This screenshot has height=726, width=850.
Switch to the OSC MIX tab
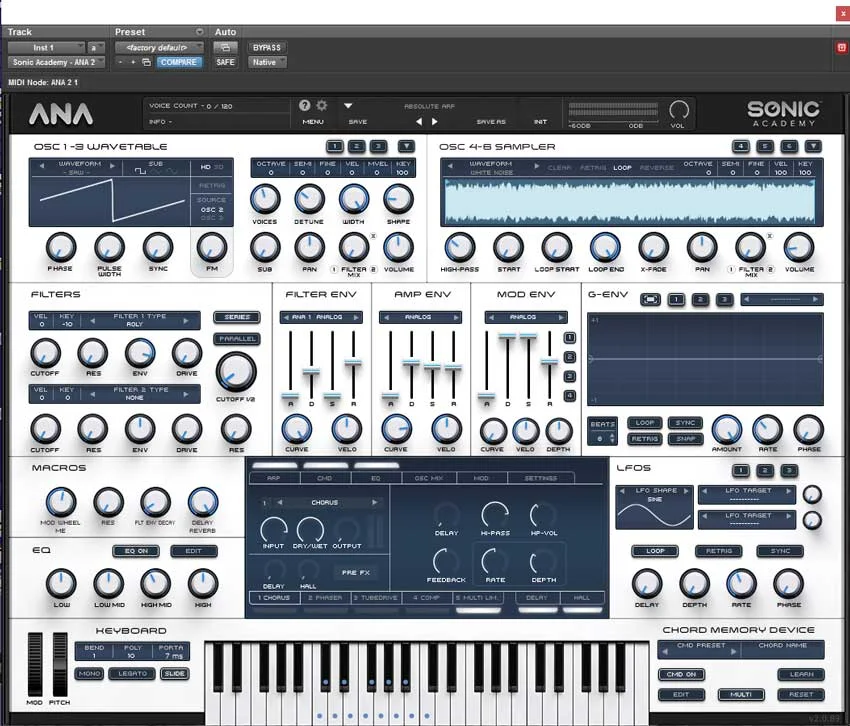[x=429, y=478]
